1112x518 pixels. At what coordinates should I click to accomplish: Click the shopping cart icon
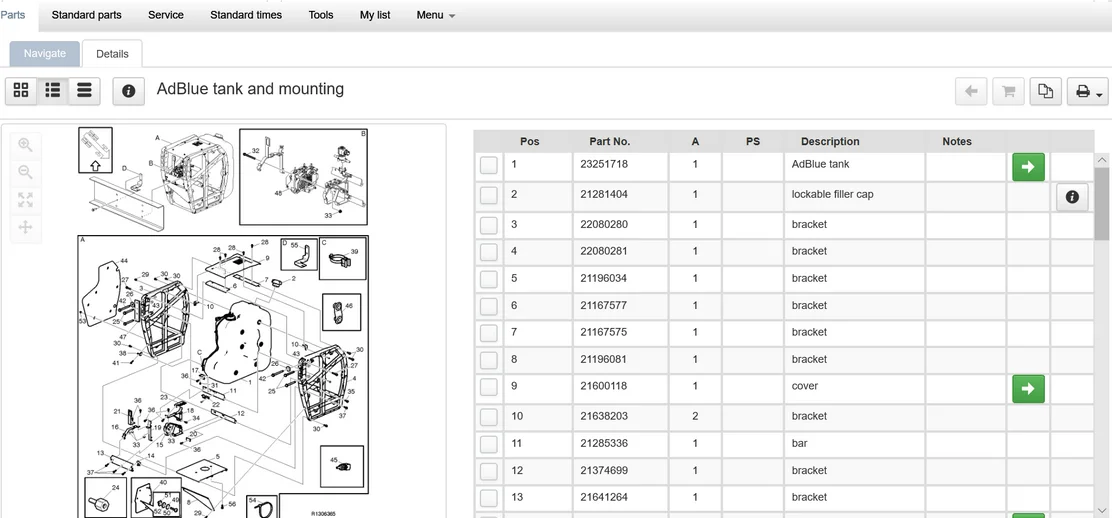coord(1008,92)
